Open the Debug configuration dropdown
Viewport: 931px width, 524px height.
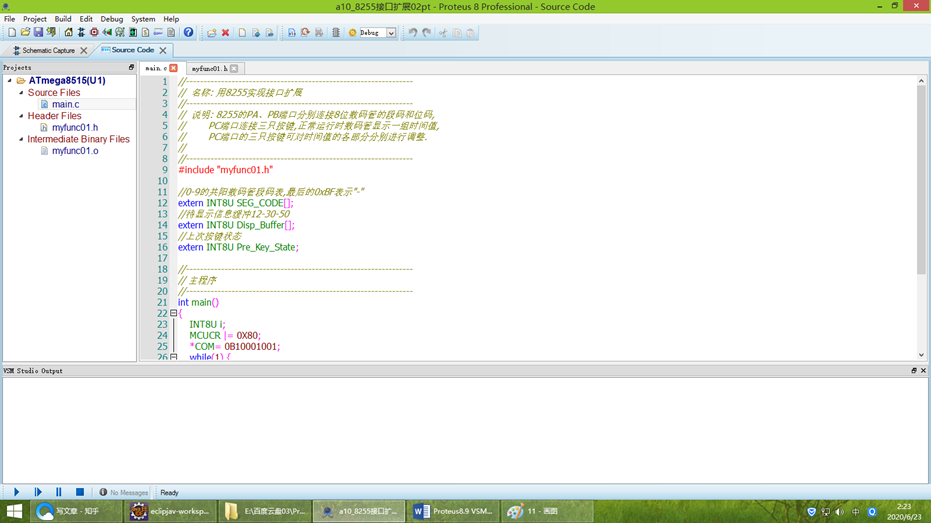[x=391, y=33]
